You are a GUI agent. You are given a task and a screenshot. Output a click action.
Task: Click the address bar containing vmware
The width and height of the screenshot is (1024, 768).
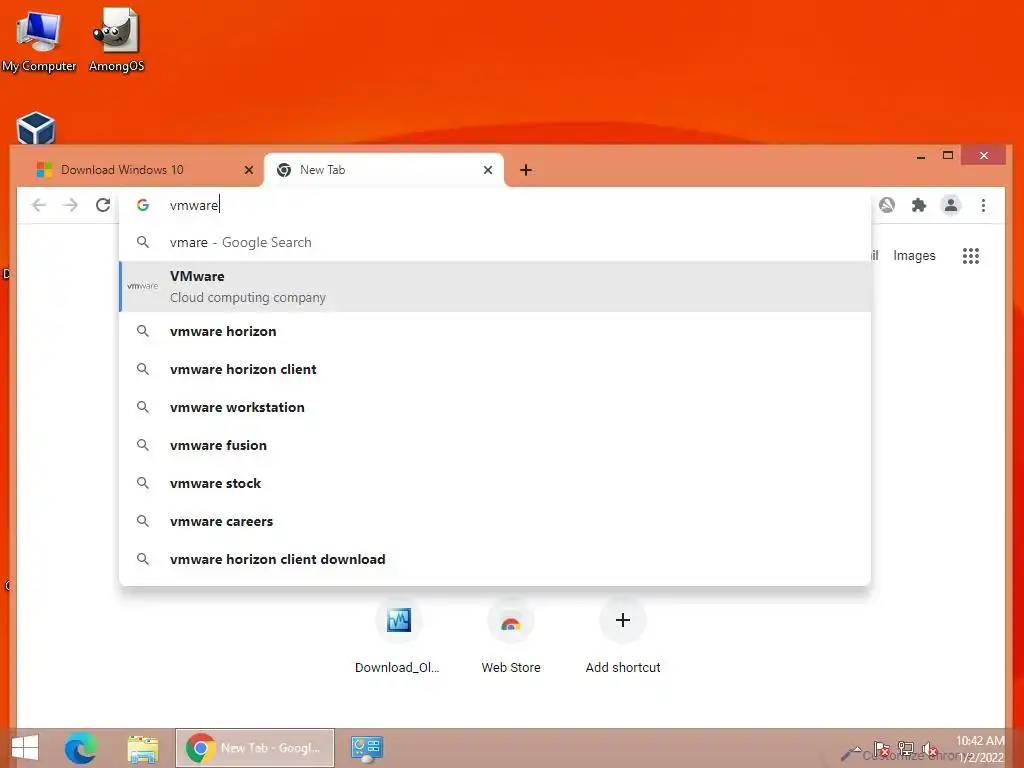(494, 205)
